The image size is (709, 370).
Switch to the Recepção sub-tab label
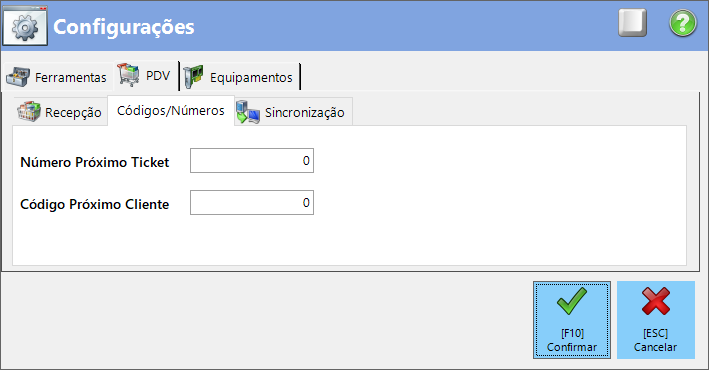[73, 112]
